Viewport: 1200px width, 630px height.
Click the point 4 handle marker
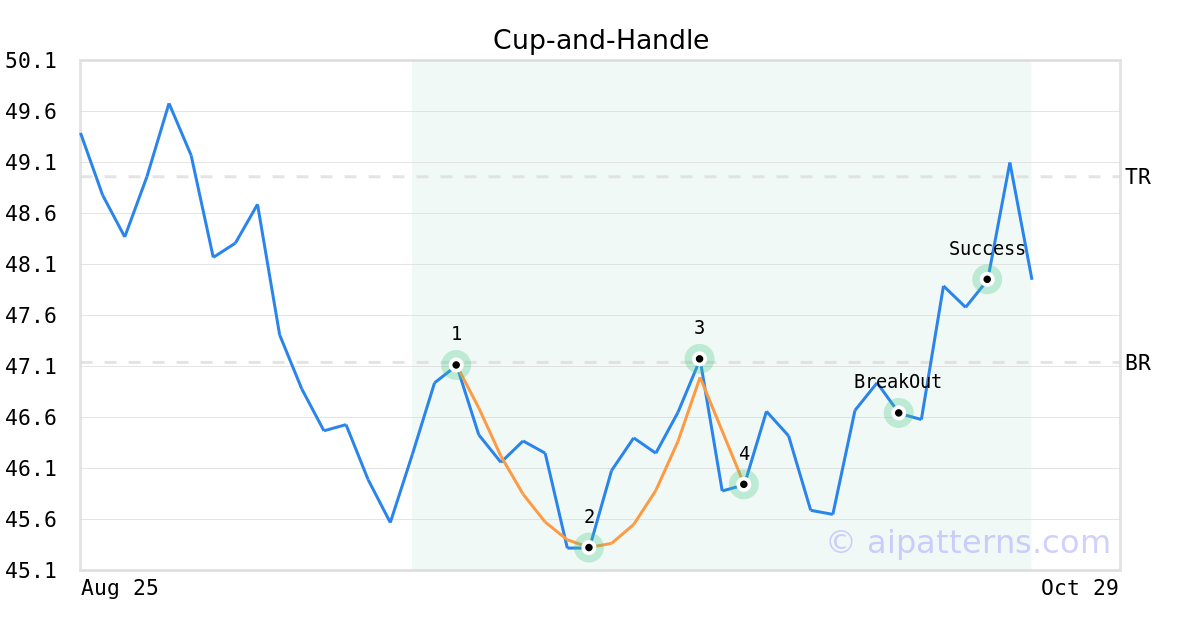pyautogui.click(x=743, y=484)
